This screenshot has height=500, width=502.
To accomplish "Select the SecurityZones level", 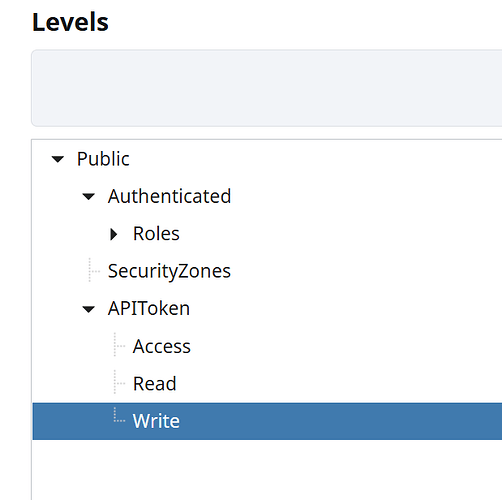I will coord(169,271).
